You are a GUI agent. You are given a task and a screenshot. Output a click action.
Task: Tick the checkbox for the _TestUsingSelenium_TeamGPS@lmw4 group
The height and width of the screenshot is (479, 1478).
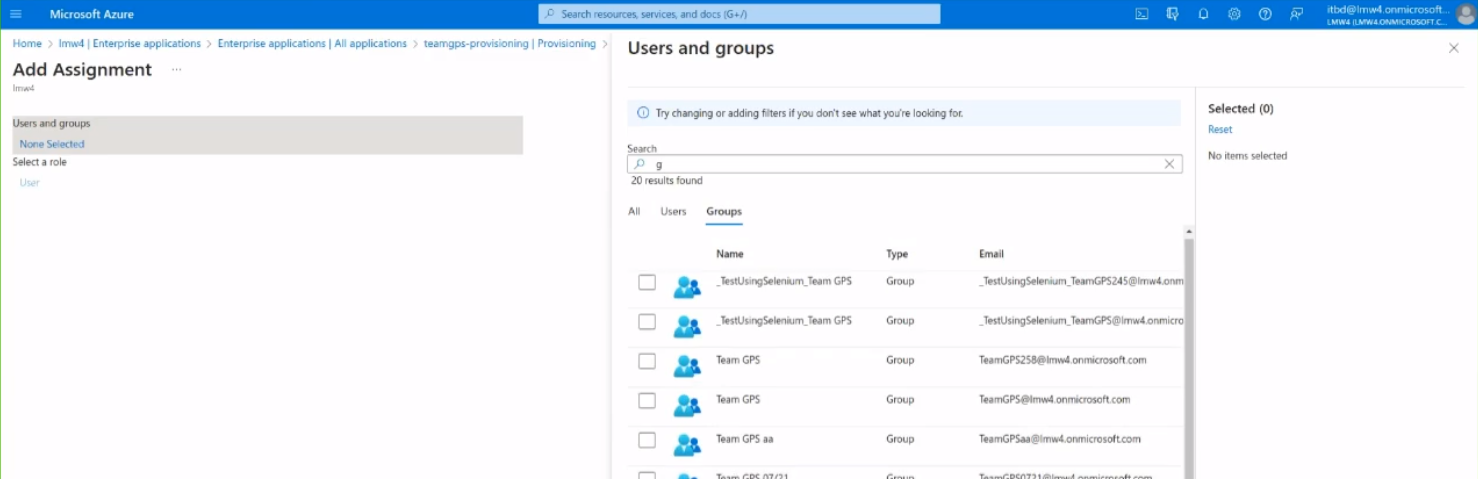[x=647, y=322]
